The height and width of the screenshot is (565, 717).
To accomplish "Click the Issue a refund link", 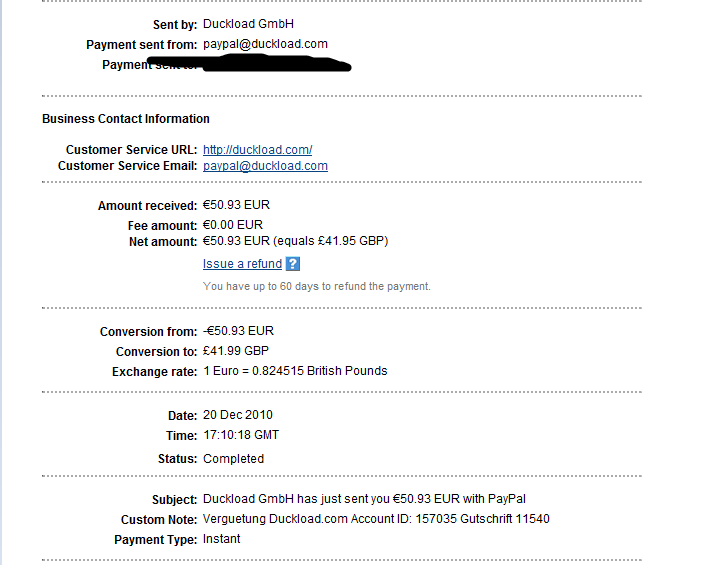I will coord(242,264).
